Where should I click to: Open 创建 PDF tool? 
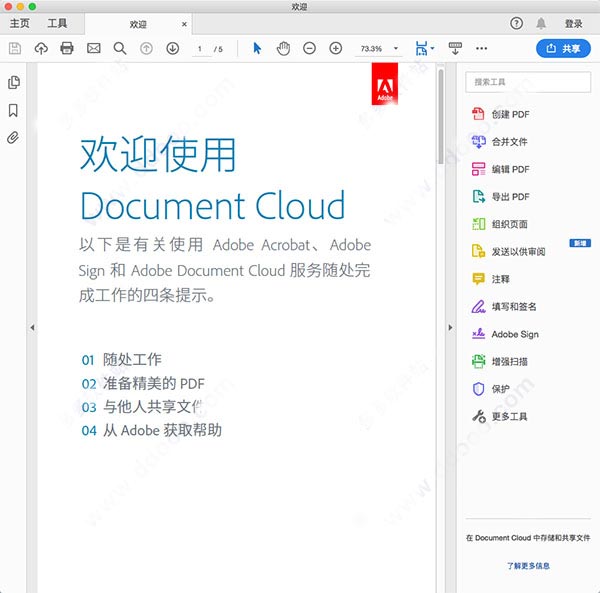coord(501,114)
